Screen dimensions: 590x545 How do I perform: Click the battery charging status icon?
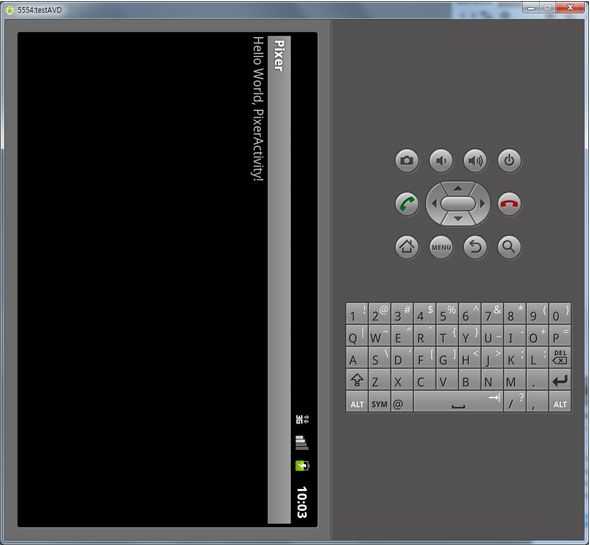click(x=302, y=466)
